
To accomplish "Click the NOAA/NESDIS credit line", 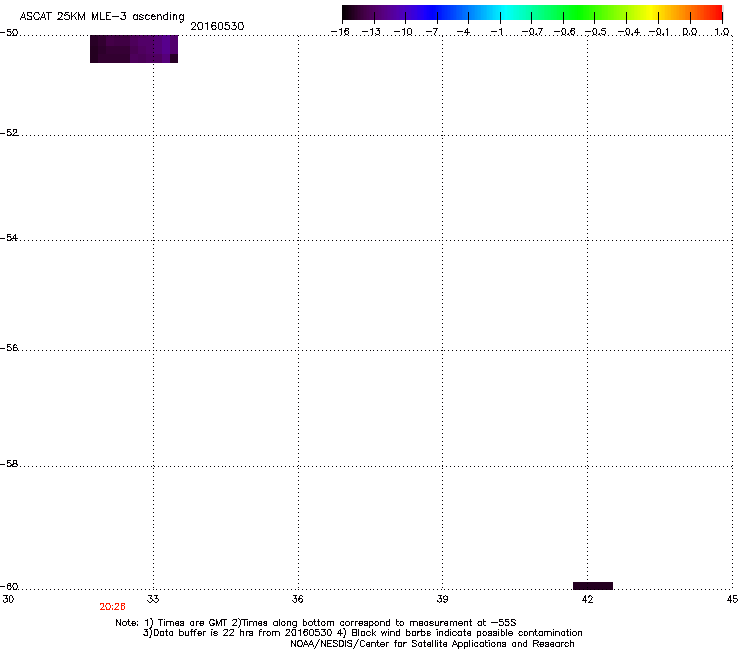I will [432, 644].
